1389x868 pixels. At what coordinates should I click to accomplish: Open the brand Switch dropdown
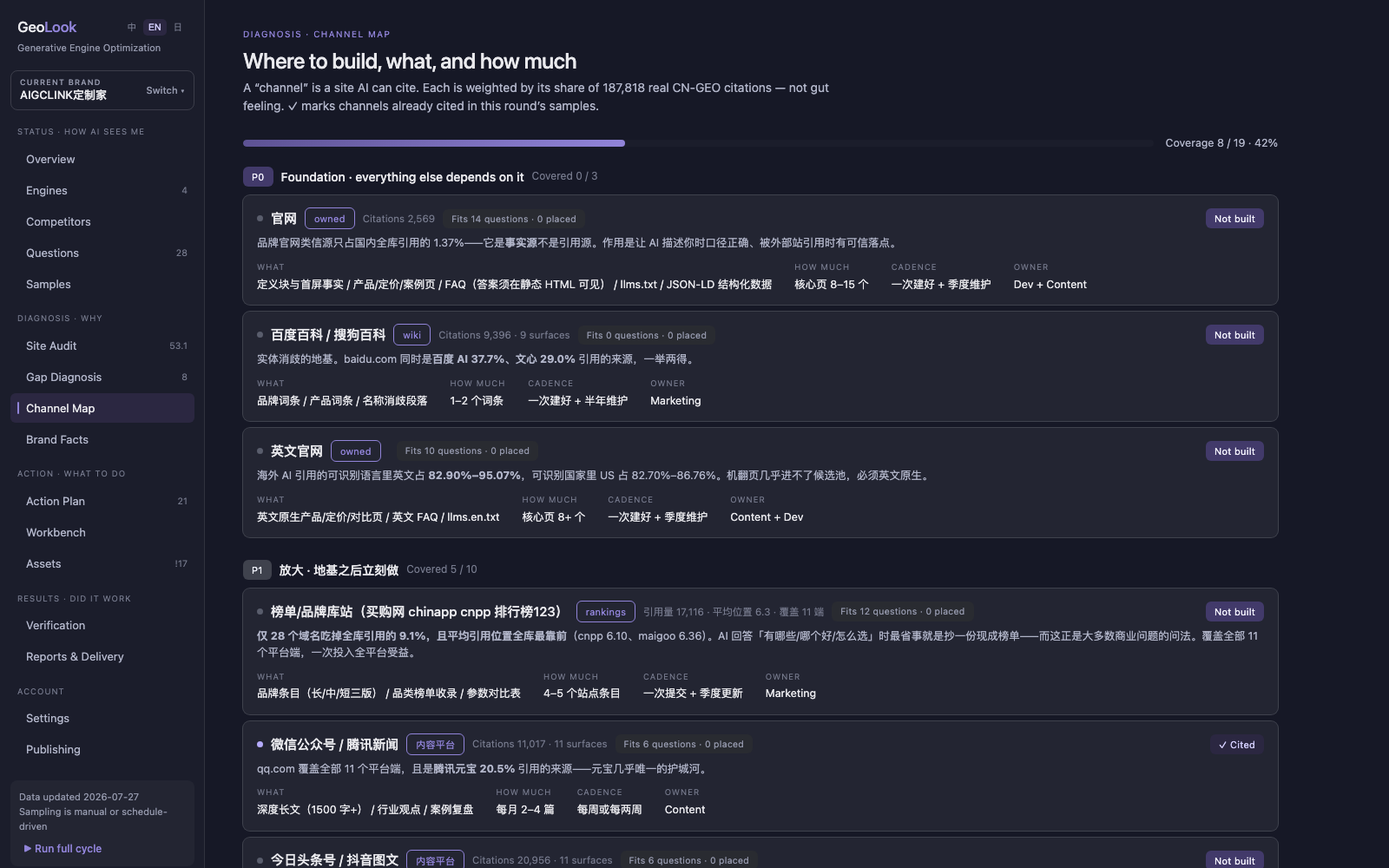[165, 90]
